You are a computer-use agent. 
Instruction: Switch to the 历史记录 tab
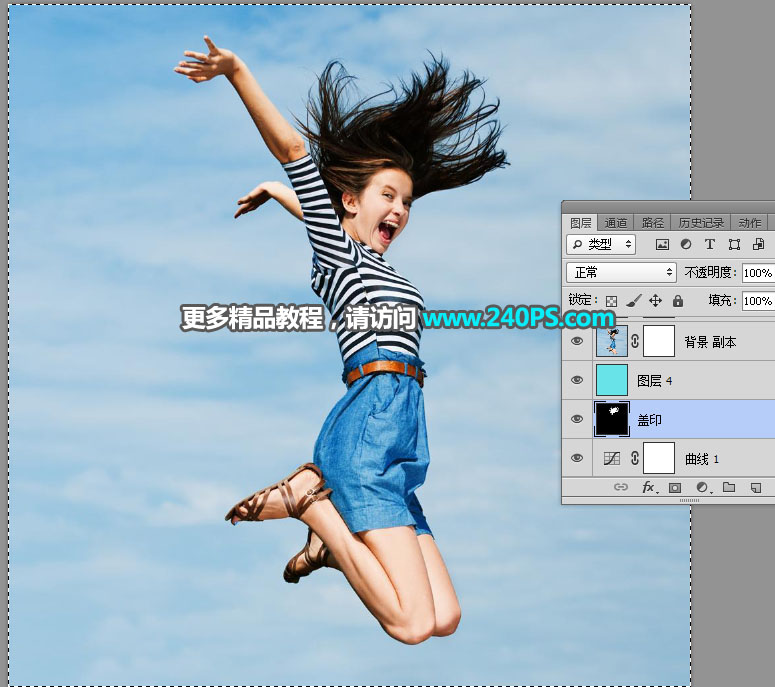coord(700,223)
